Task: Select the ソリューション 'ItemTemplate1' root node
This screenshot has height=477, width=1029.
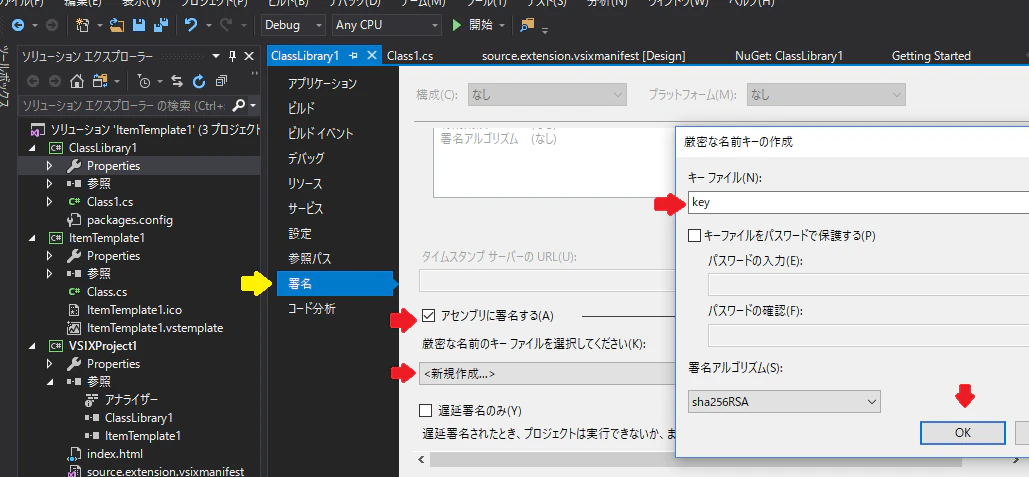Action: (156, 129)
